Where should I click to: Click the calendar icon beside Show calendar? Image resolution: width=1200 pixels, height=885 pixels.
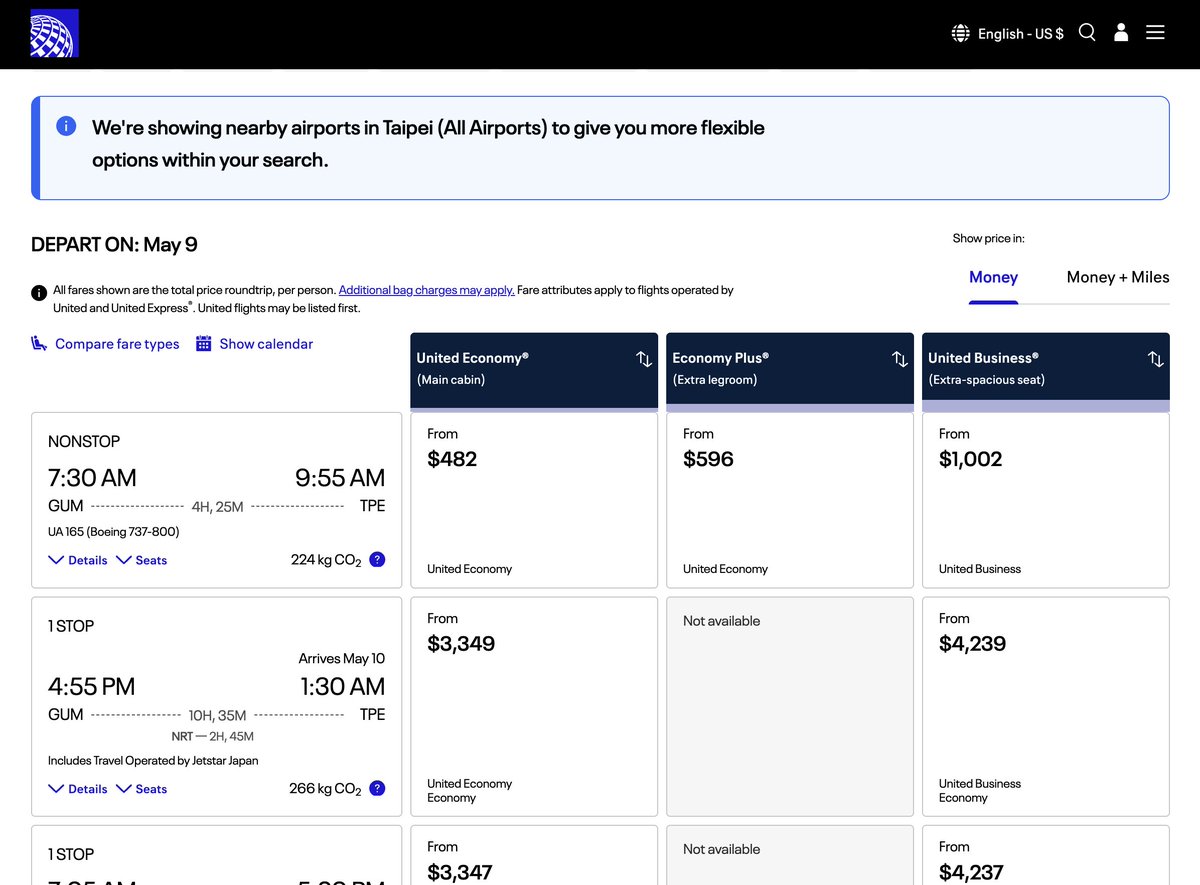tap(203, 344)
